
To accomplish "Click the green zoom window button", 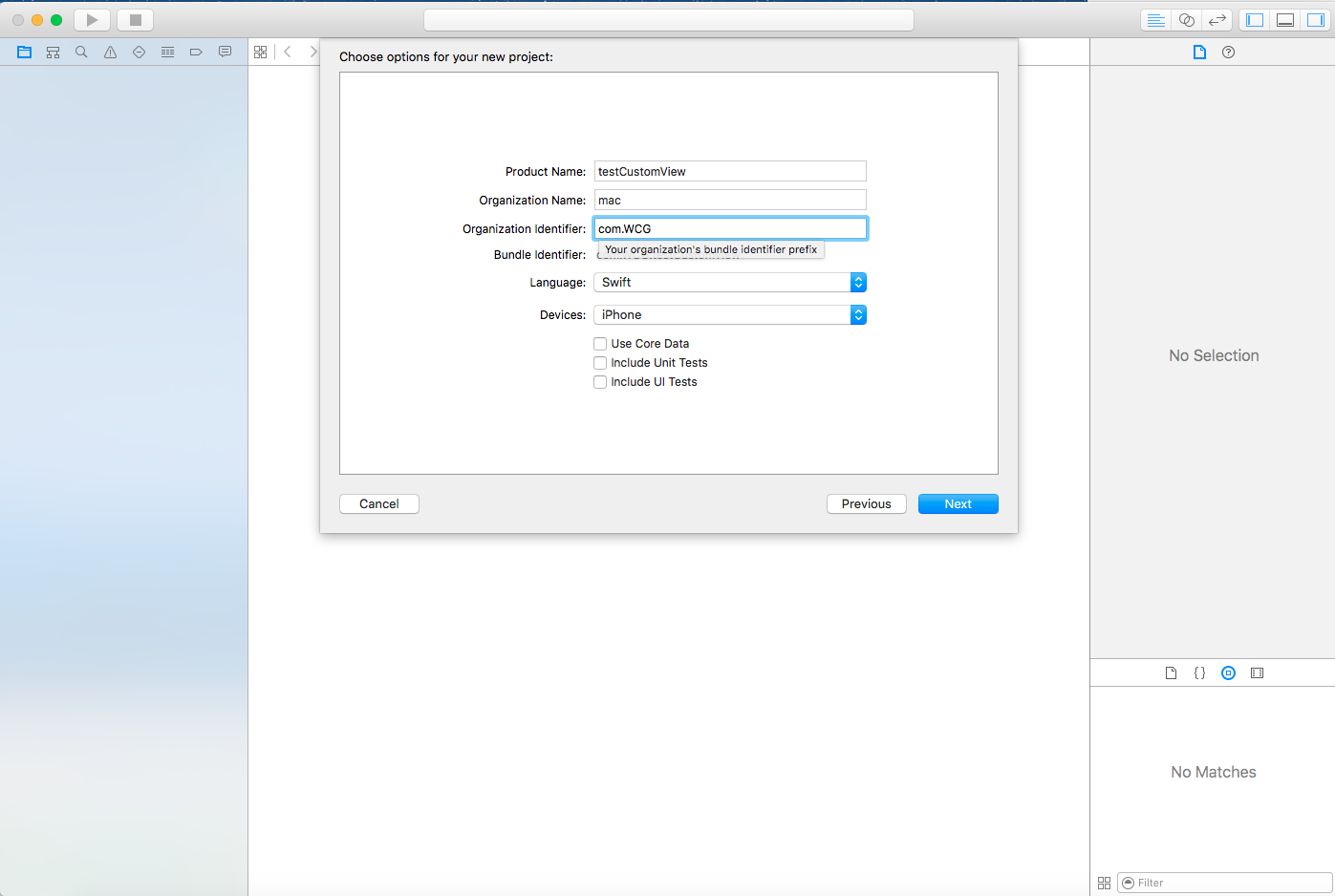I will click(56, 20).
